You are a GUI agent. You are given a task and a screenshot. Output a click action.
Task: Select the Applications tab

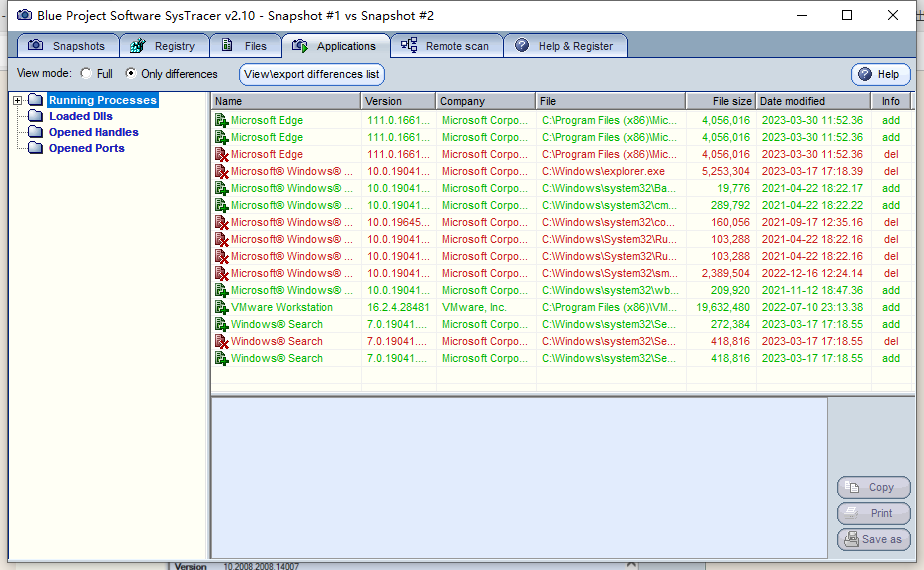point(335,46)
